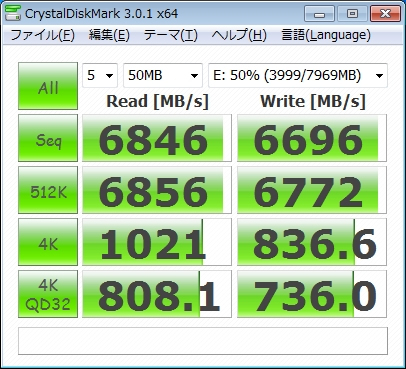Select the 512K read result 6856
The width and height of the screenshot is (406, 369).
click(157, 190)
